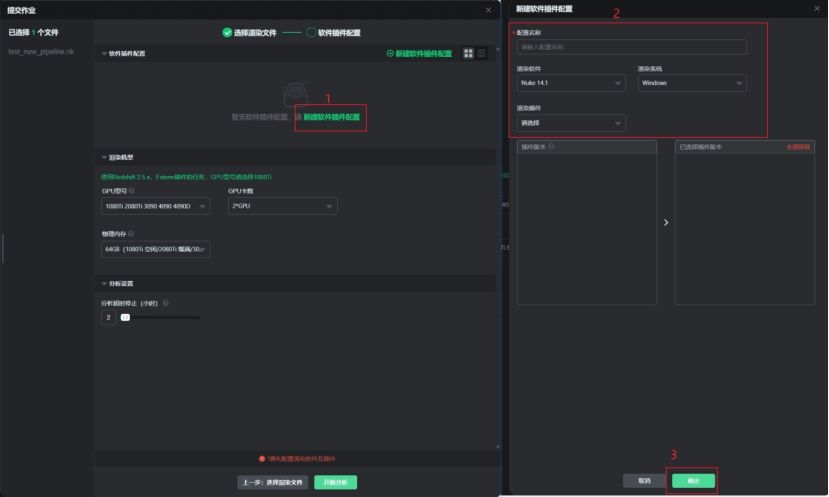
Task: Select the 软件插件配置 step indicator
Action: click(334, 33)
